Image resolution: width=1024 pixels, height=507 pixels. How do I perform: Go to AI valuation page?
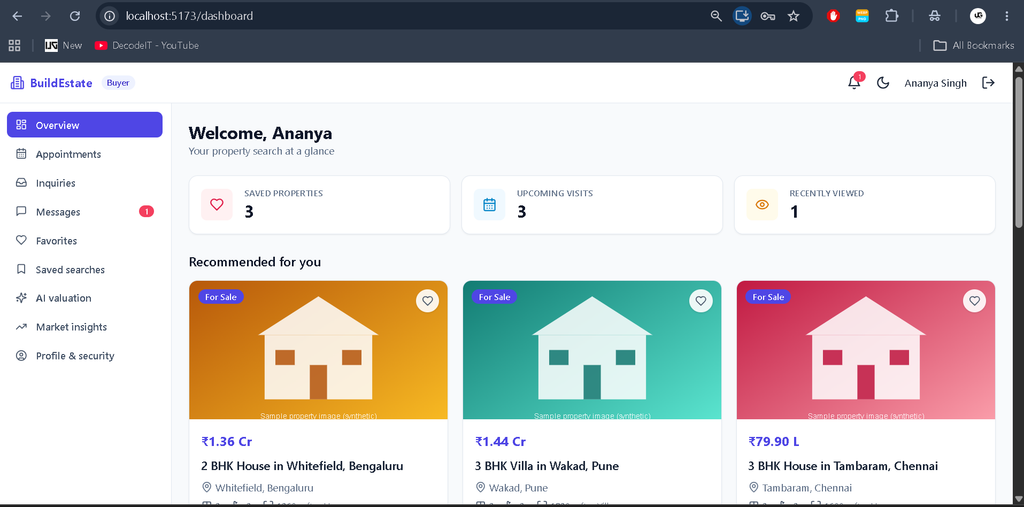(x=85, y=298)
